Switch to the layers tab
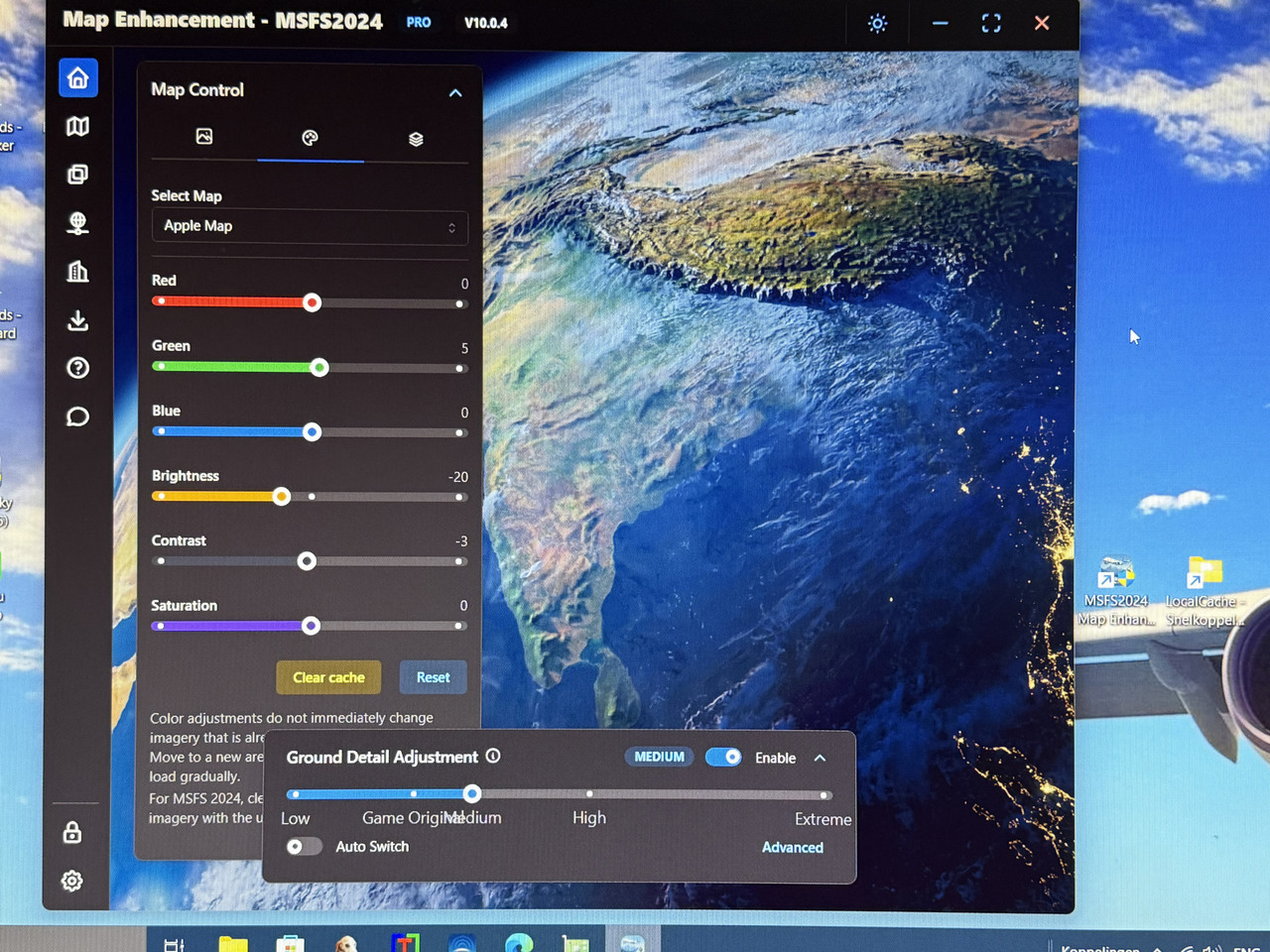This screenshot has height=952, width=1270. coord(416,139)
